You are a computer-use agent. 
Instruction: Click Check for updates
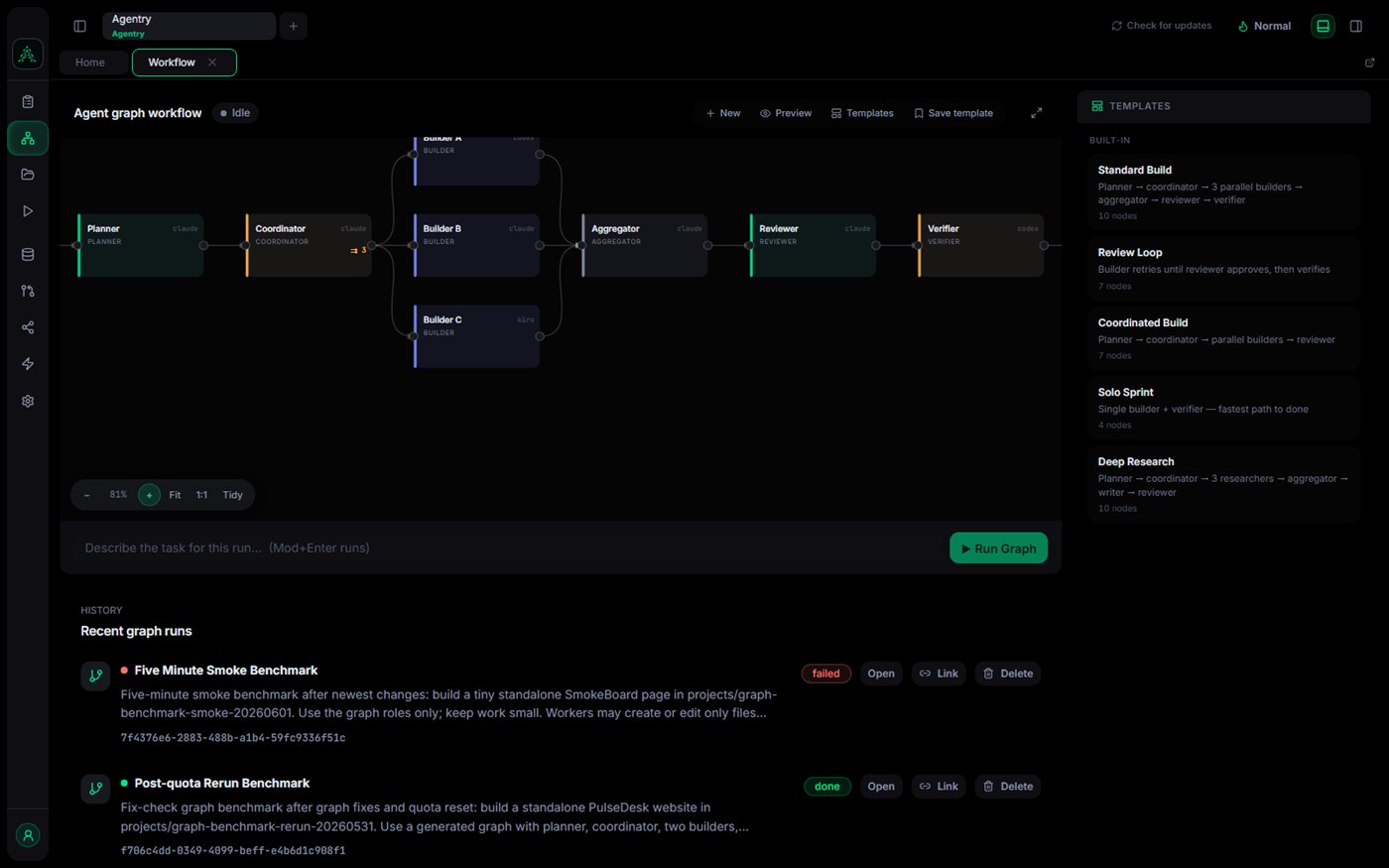pyautogui.click(x=1161, y=26)
